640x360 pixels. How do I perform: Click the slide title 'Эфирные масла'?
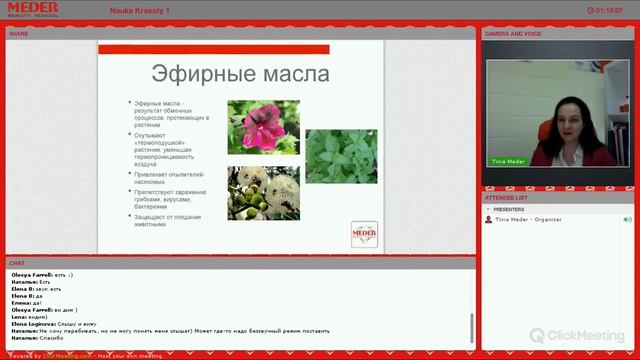240,74
